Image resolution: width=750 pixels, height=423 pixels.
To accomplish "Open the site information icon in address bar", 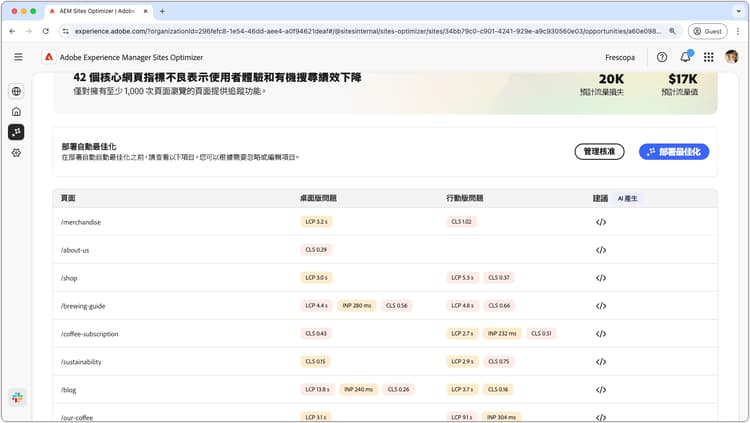I will [66, 31].
